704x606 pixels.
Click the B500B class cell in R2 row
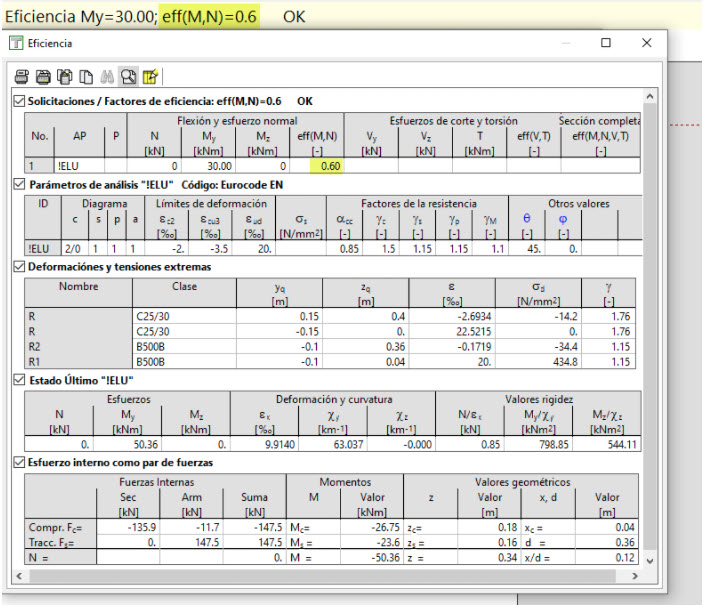[x=184, y=347]
